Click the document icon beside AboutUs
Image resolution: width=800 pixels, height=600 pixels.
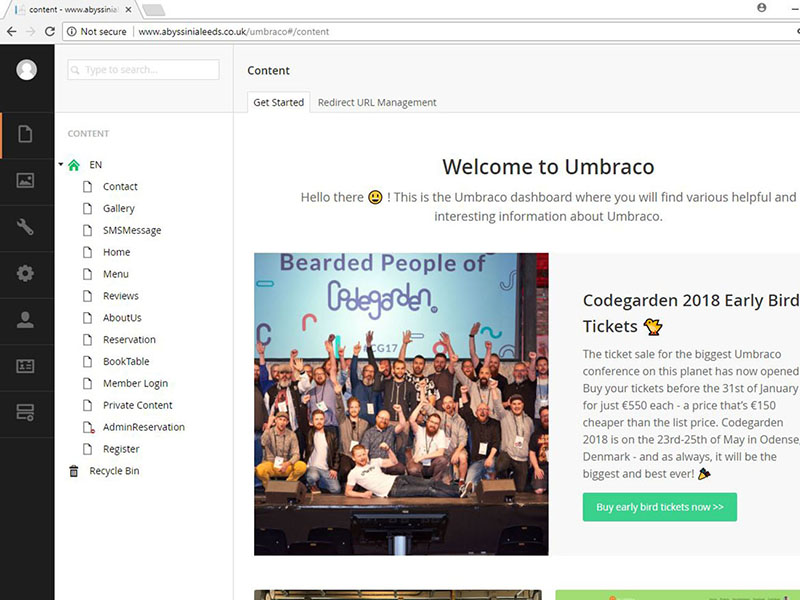[x=88, y=318]
